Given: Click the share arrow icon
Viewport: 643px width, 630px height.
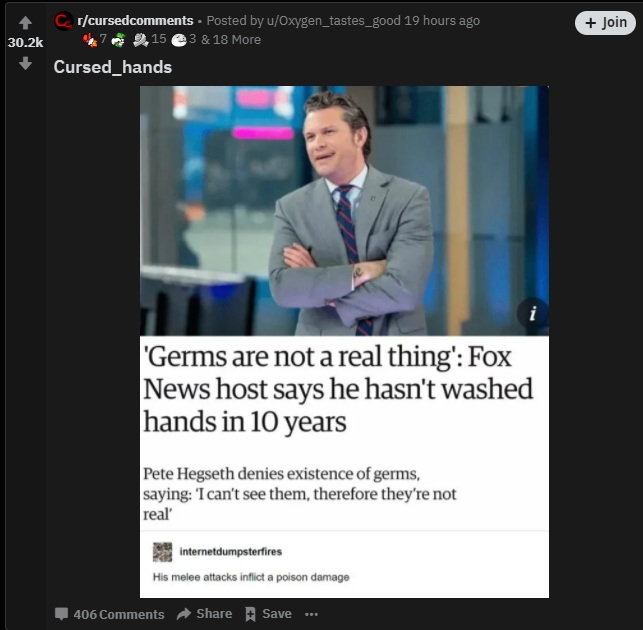Looking at the screenshot, I should tap(184, 614).
